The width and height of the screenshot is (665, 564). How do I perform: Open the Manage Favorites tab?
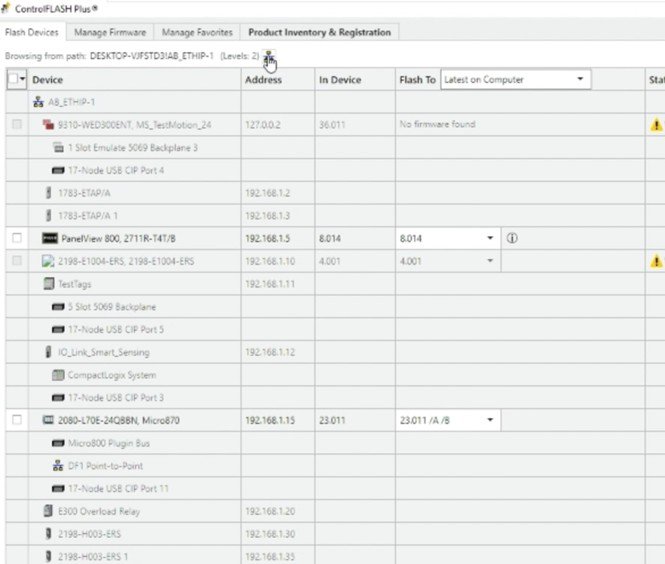197,32
